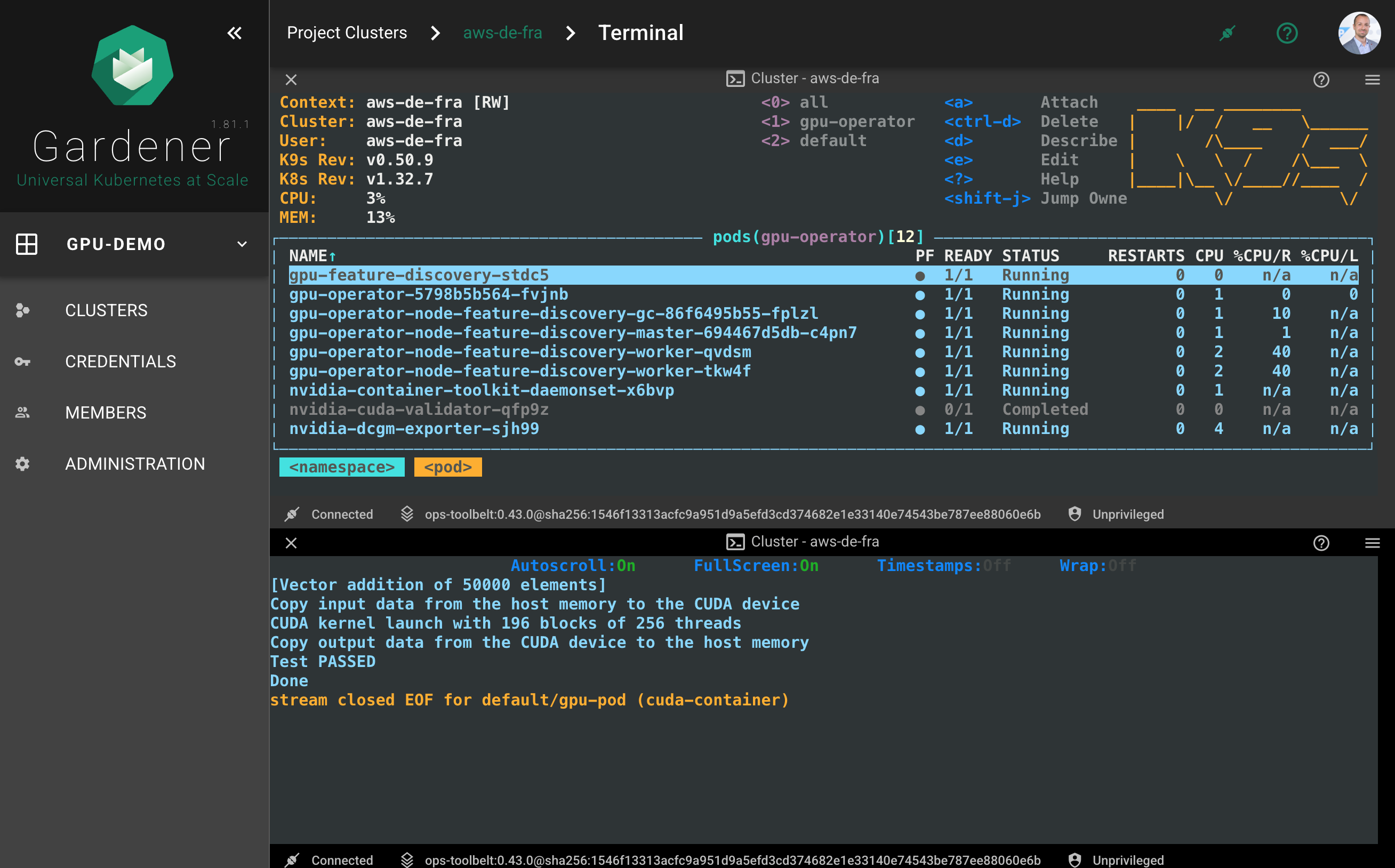Select pod node-feature-discovery-master-694467d5db-c4pn7
Screen dimensions: 1395x868
(823, 333)
